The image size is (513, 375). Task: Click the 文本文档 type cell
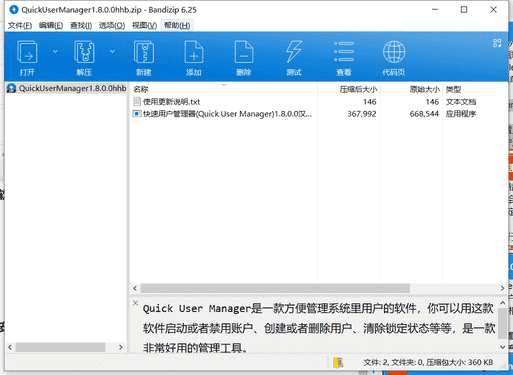461,102
